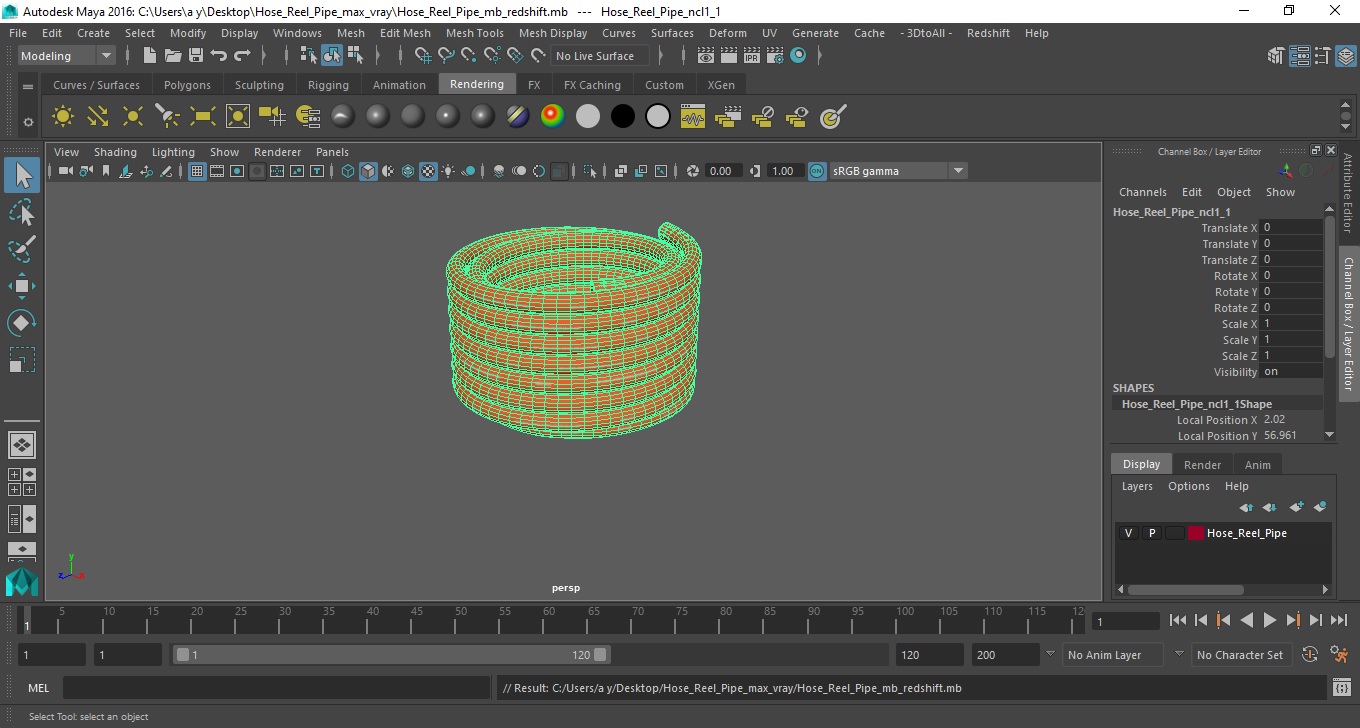This screenshot has width=1360, height=728.
Task: Create a spot light from the shelf
Action: click(168, 117)
